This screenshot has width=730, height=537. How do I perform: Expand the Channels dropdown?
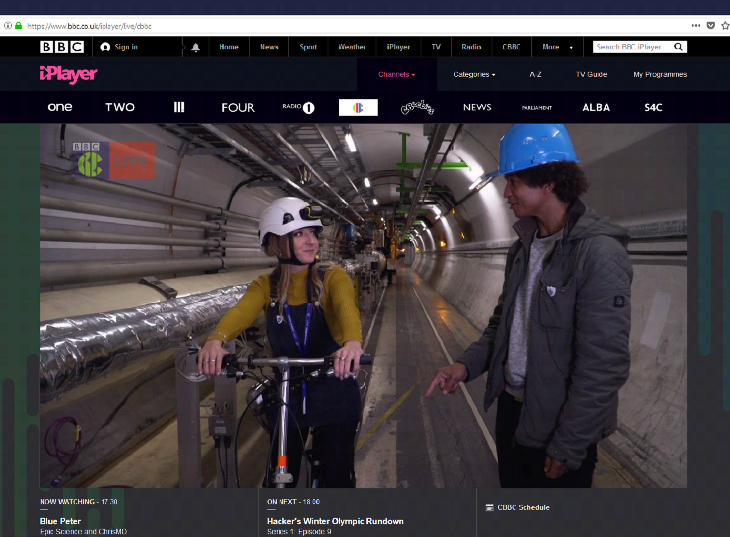pyautogui.click(x=397, y=75)
